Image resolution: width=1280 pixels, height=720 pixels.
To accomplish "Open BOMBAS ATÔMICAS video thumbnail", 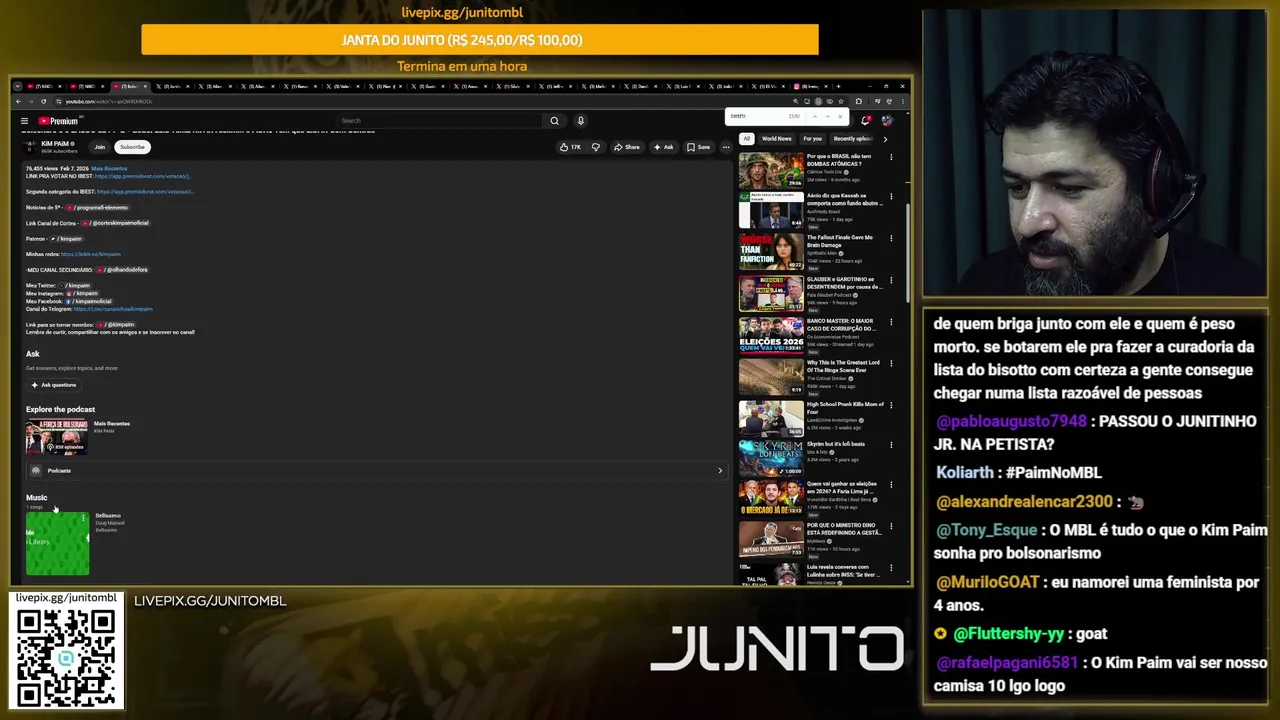I will [771, 169].
